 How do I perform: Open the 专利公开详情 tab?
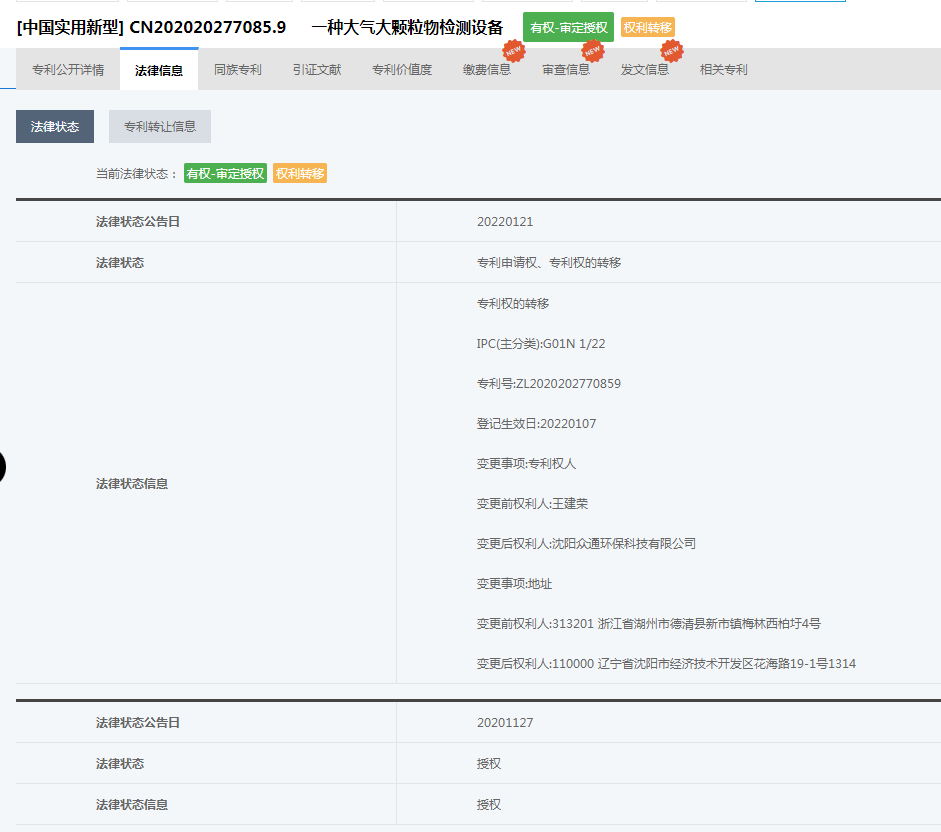pos(68,70)
